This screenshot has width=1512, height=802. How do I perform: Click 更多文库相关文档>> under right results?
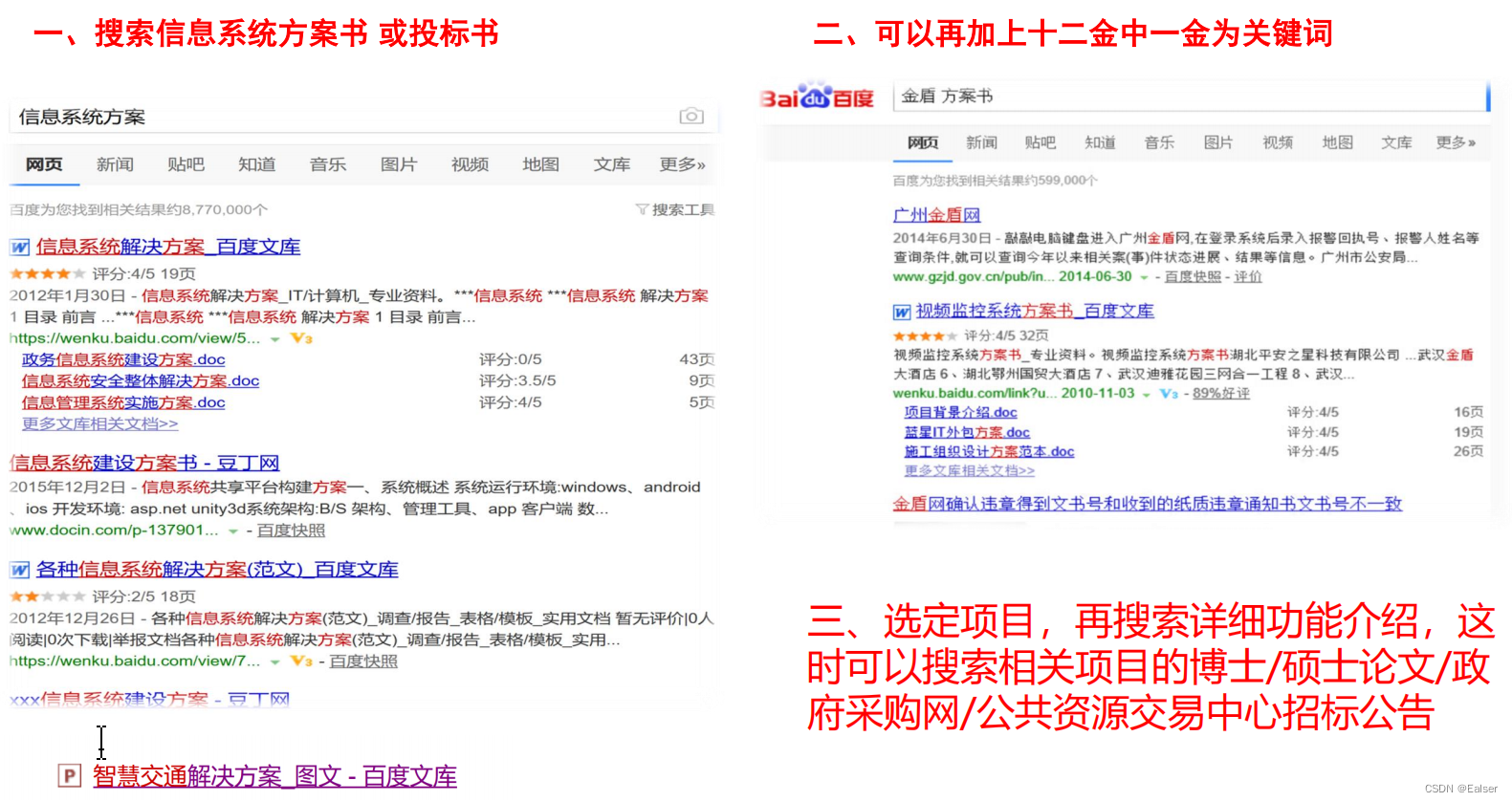(970, 471)
